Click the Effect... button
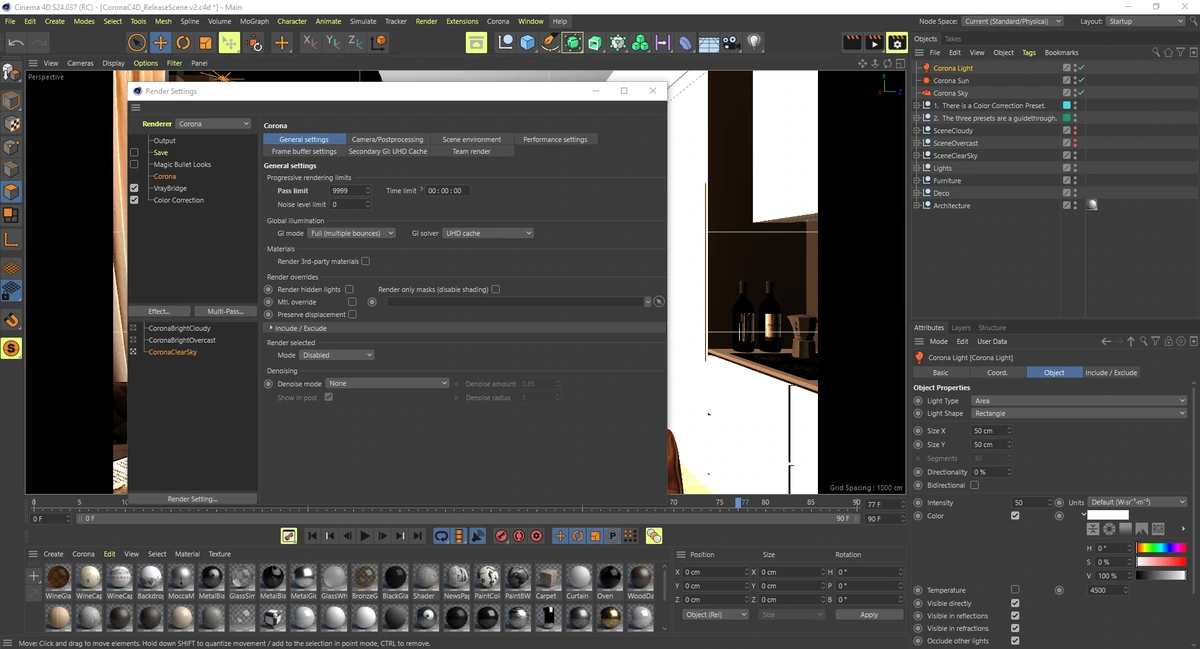1200x649 pixels. click(x=159, y=311)
